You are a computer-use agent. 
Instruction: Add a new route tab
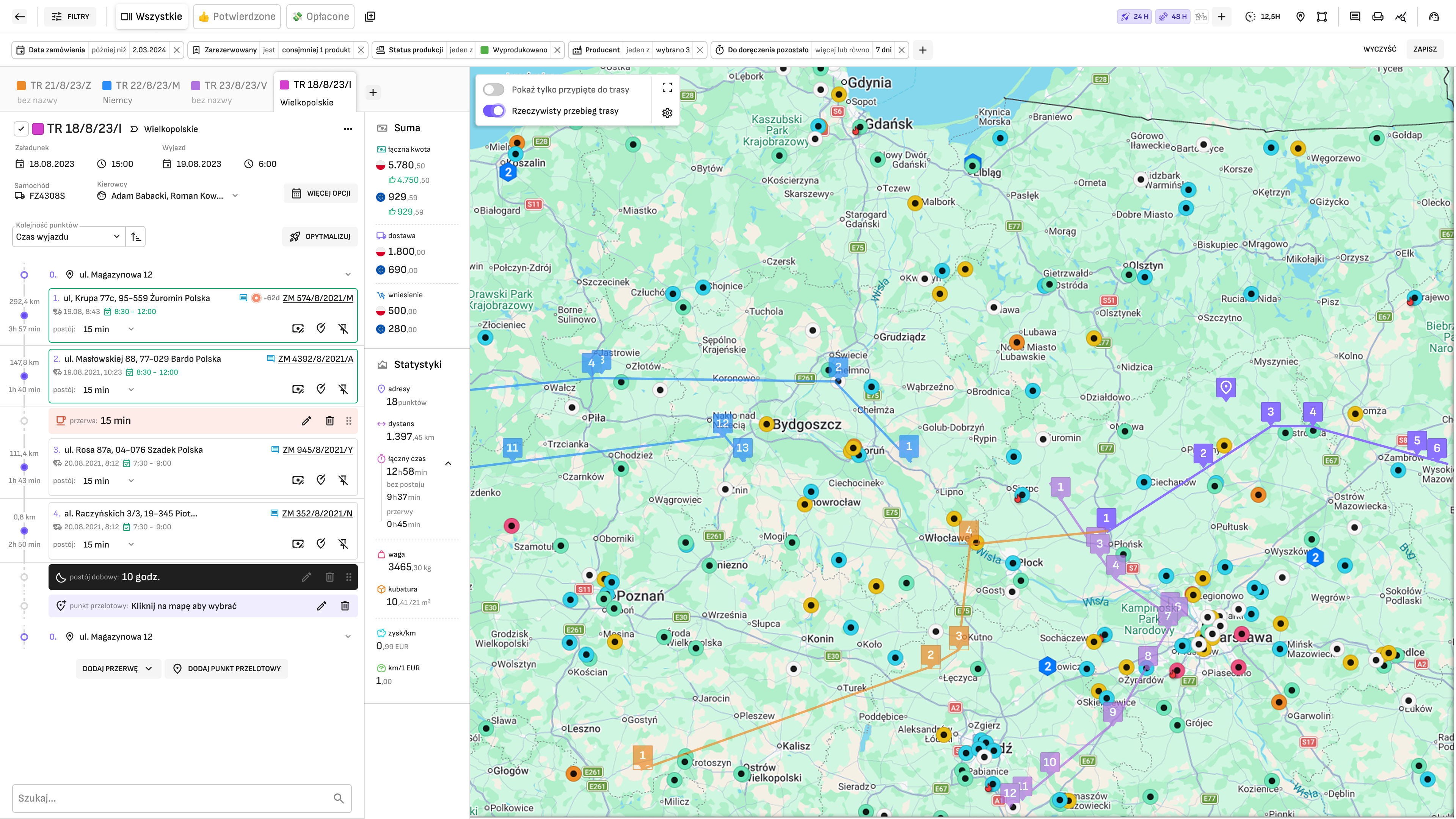click(x=373, y=92)
